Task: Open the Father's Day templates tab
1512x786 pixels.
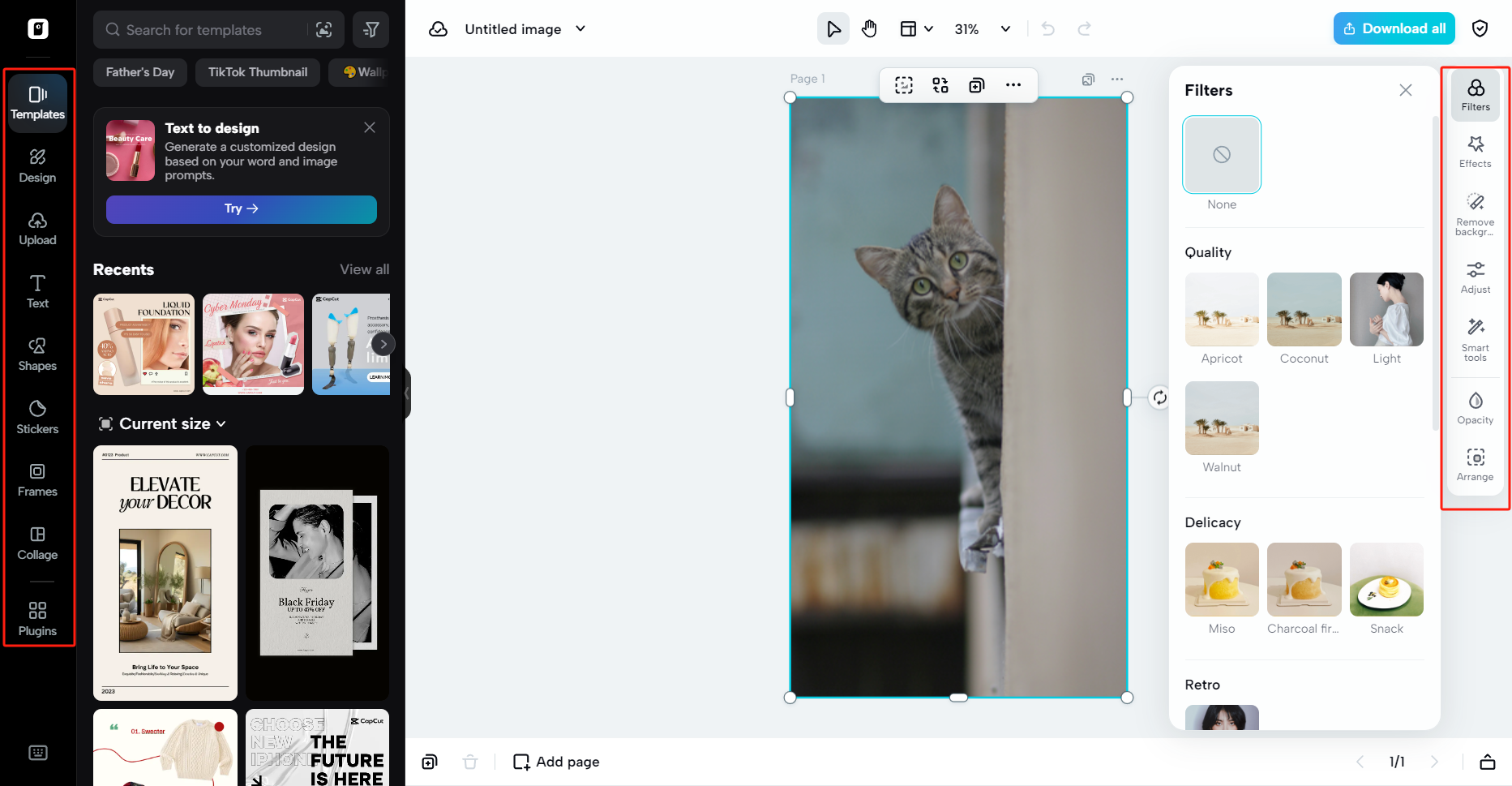Action: tap(139, 72)
